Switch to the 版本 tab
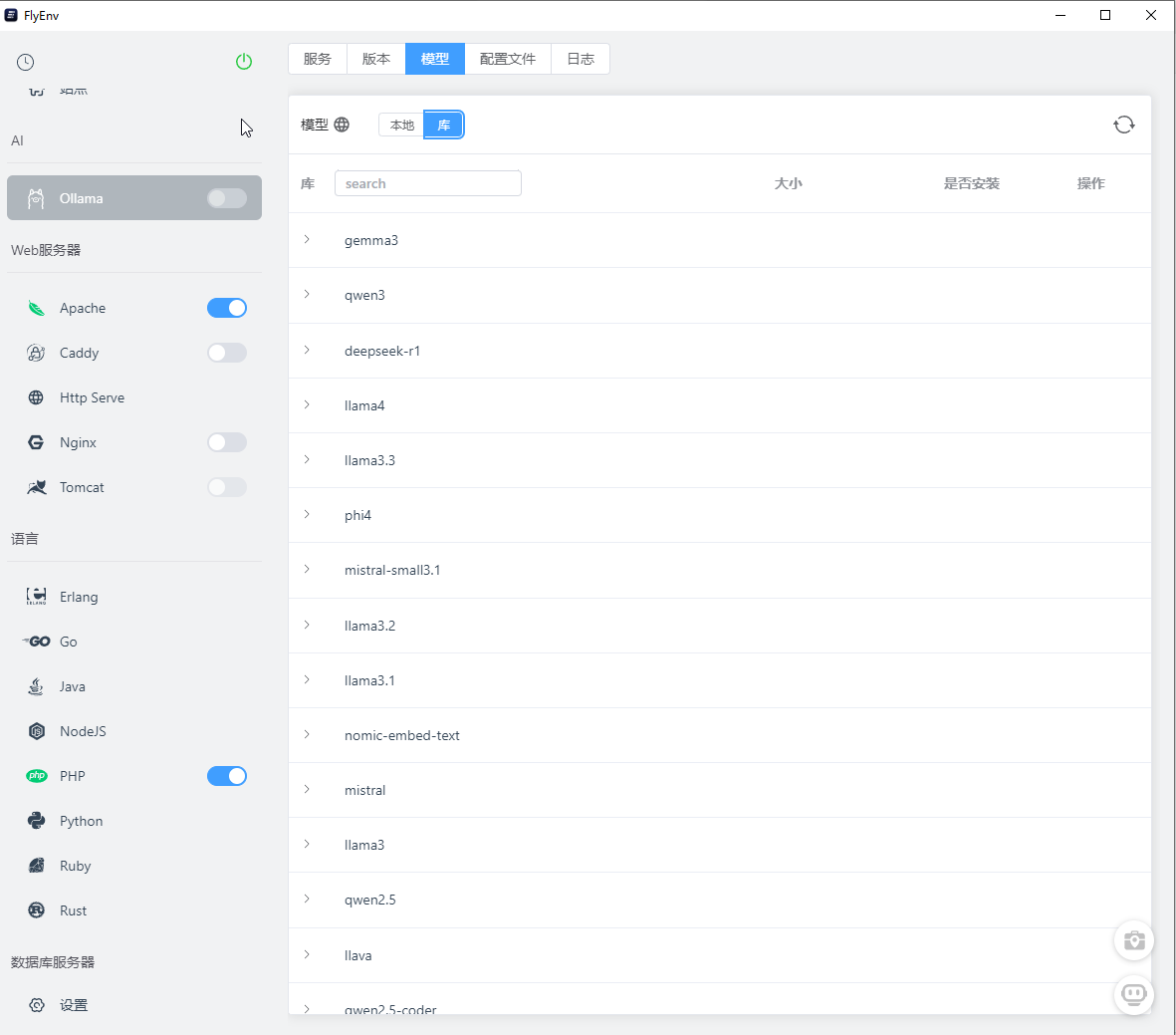Viewport: 1176px width, 1035px height. 375,59
